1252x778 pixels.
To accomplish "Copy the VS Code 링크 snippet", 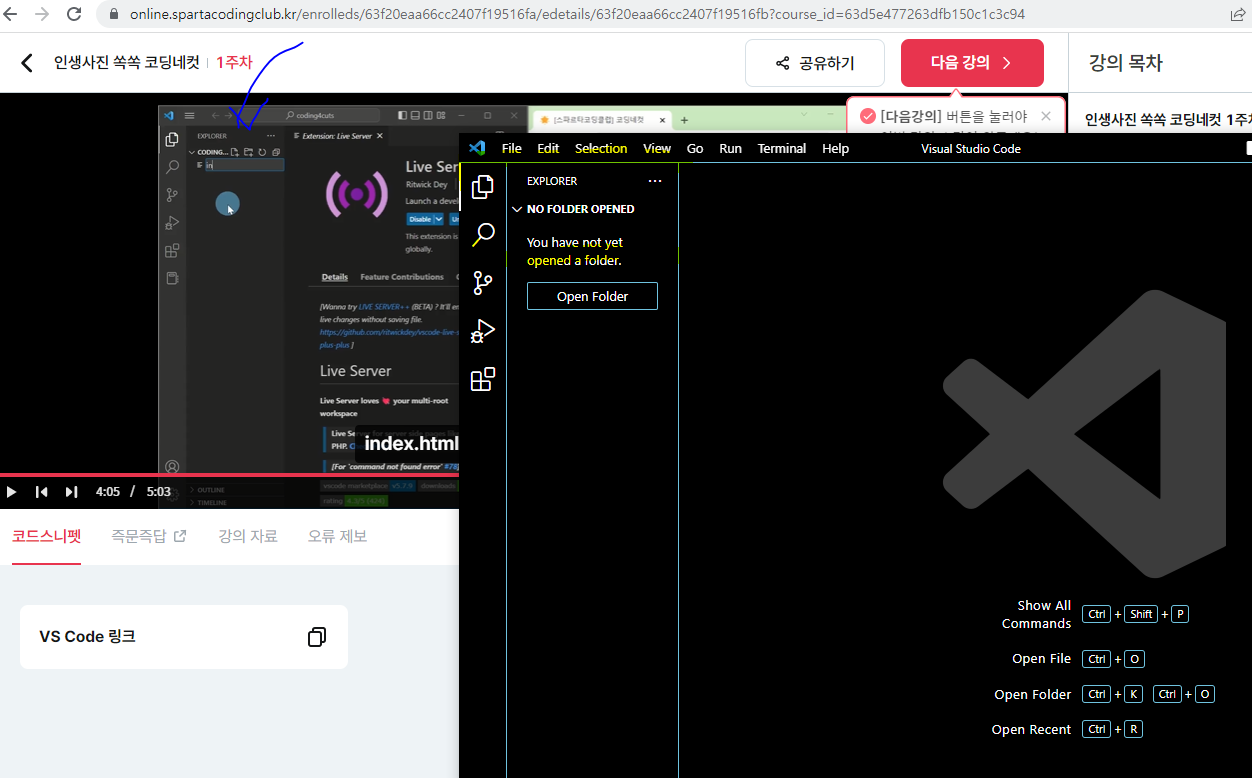I will 317,637.
